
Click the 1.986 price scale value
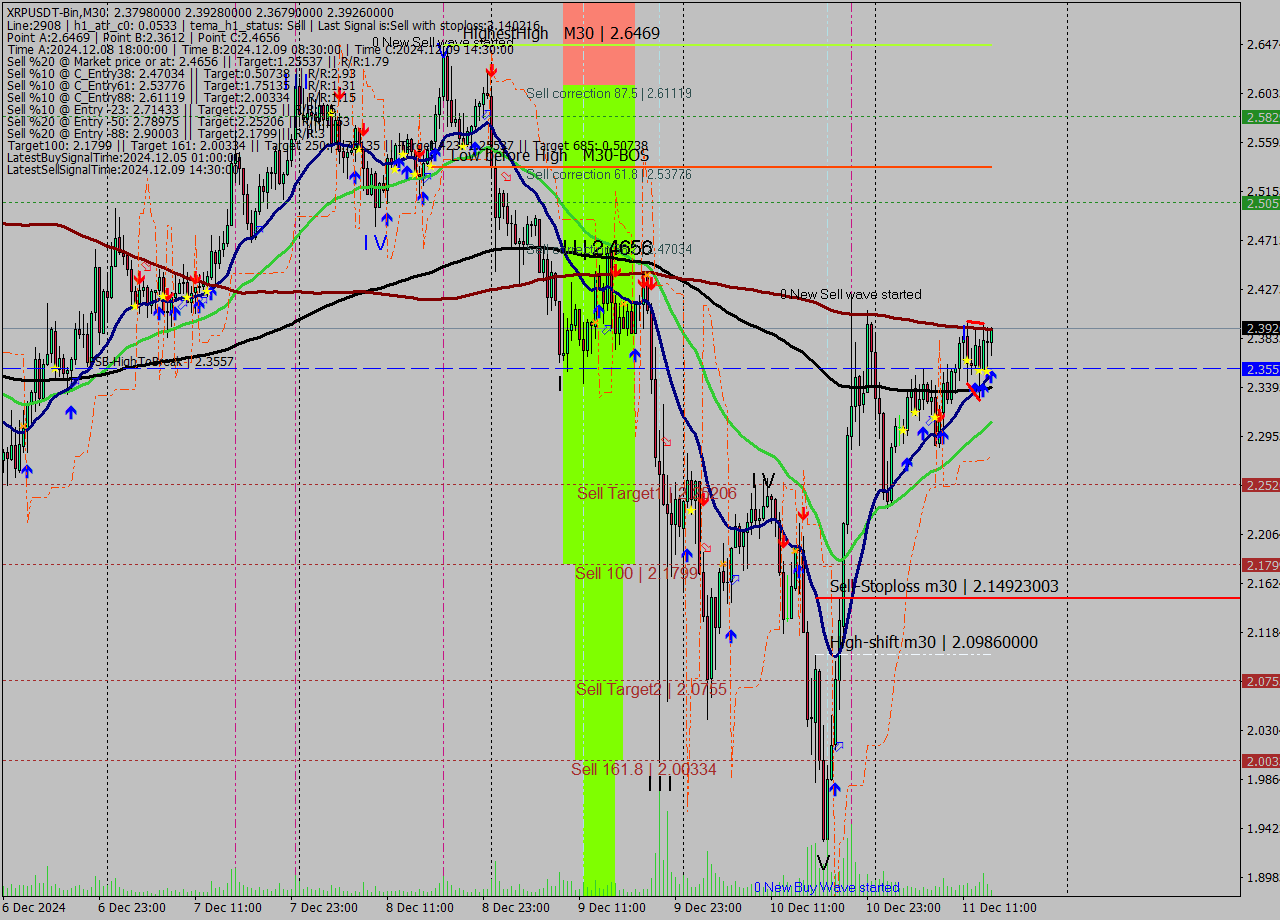point(1262,779)
